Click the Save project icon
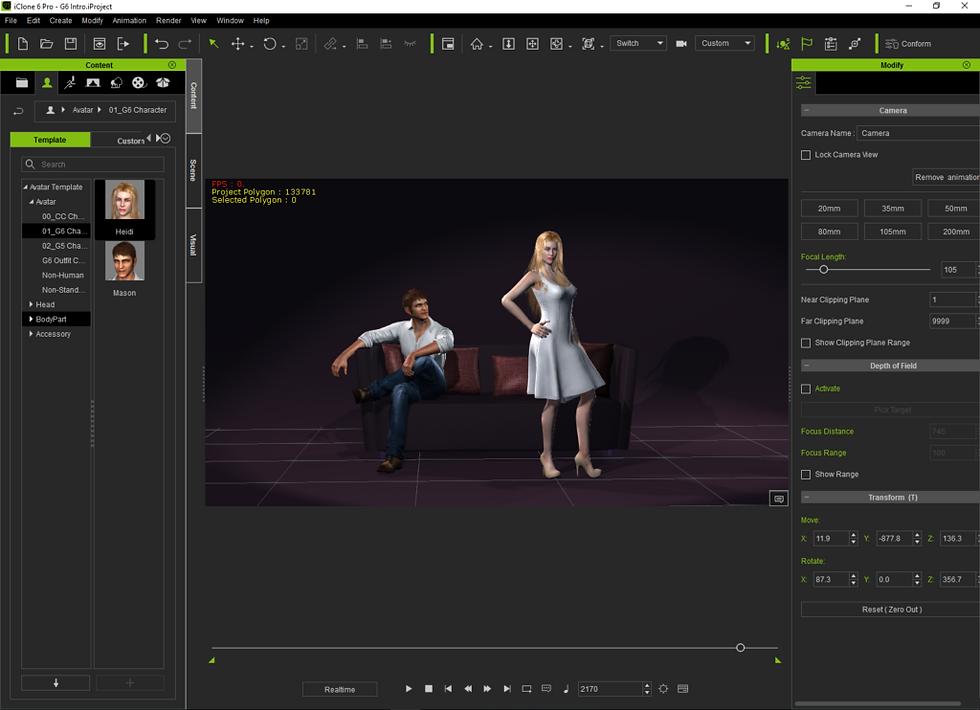 [70, 44]
